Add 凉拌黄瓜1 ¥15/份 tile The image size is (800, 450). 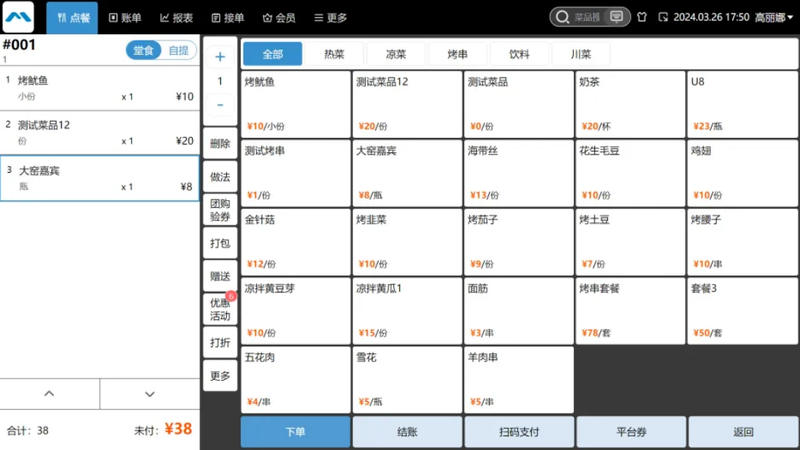click(x=407, y=311)
